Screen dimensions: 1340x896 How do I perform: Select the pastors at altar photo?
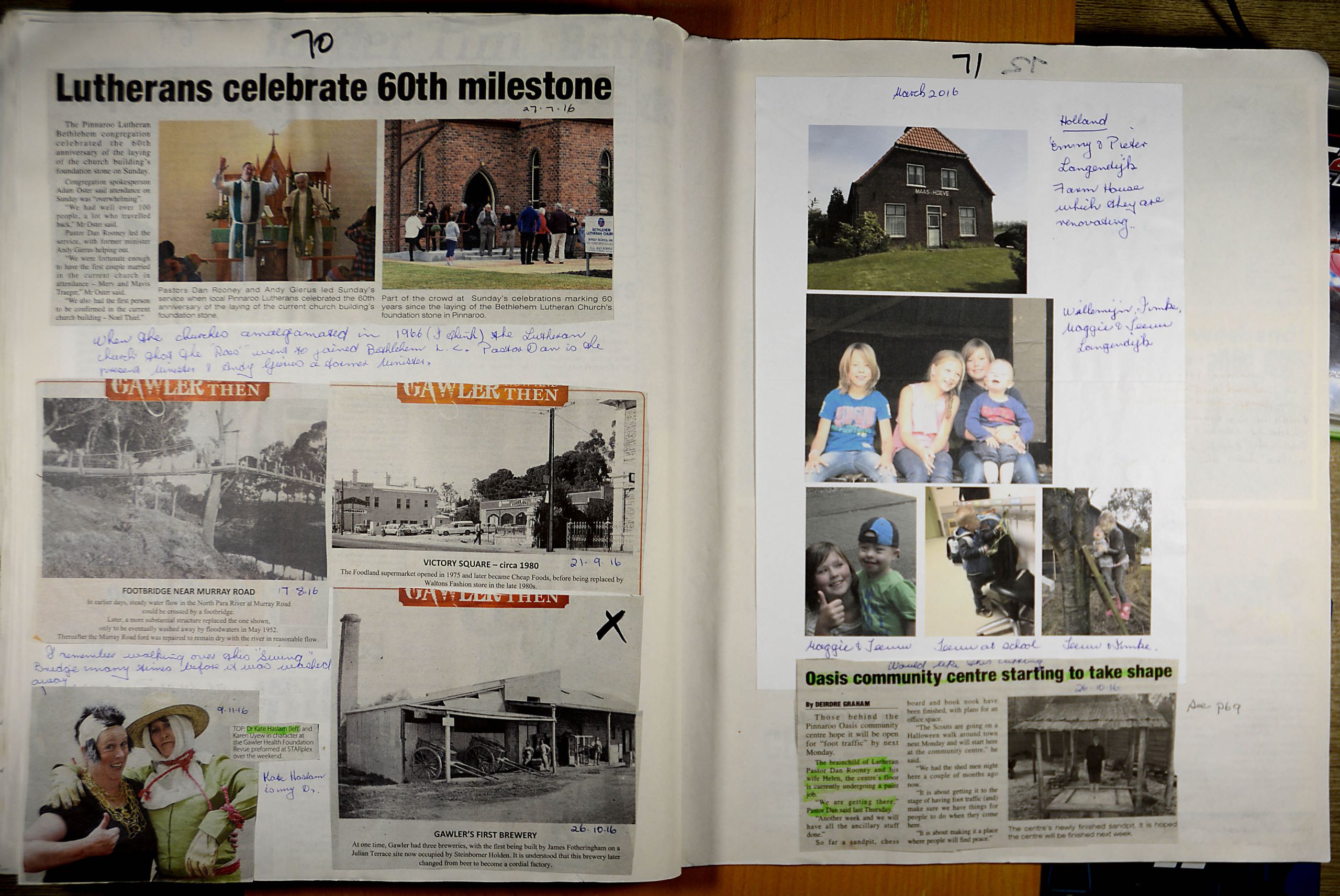coord(267,201)
